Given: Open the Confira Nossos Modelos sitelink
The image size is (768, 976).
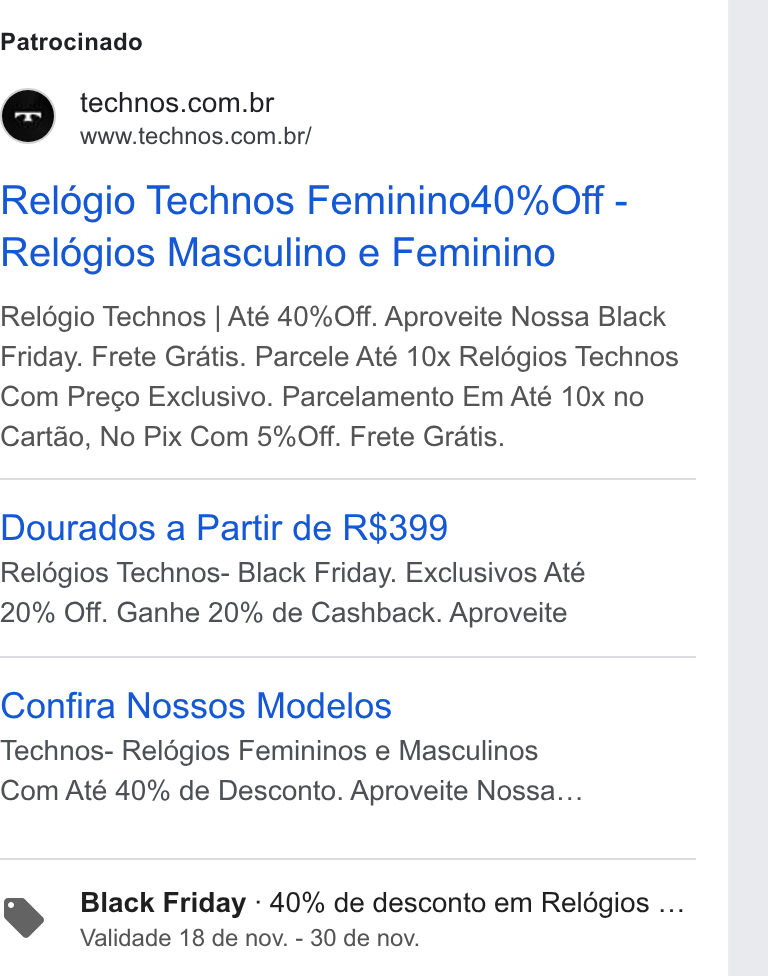Looking at the screenshot, I should point(196,706).
